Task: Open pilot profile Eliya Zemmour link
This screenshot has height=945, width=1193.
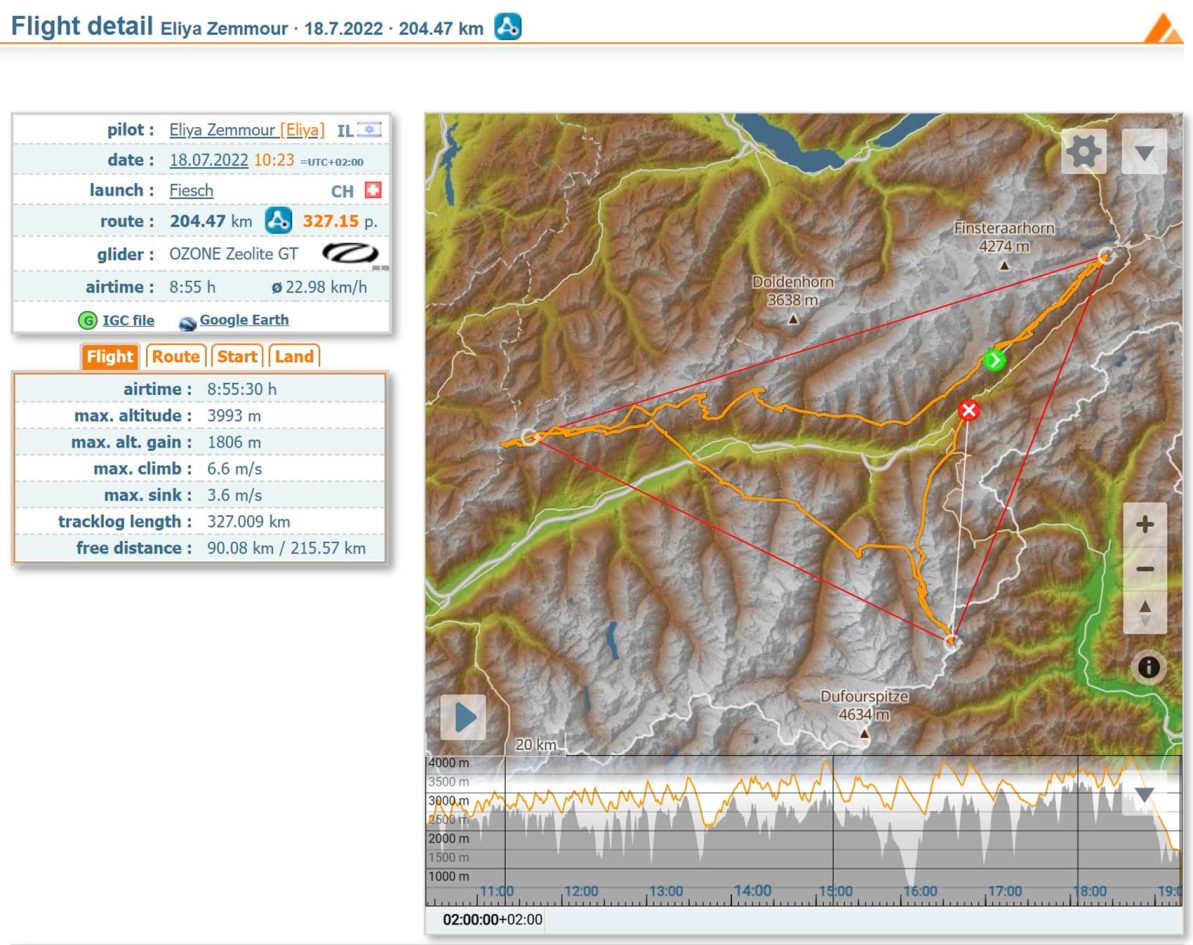Action: 247,129
